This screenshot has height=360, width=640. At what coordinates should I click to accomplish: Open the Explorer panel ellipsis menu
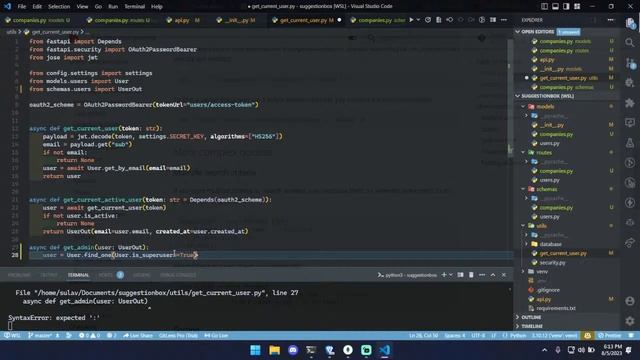(611, 20)
